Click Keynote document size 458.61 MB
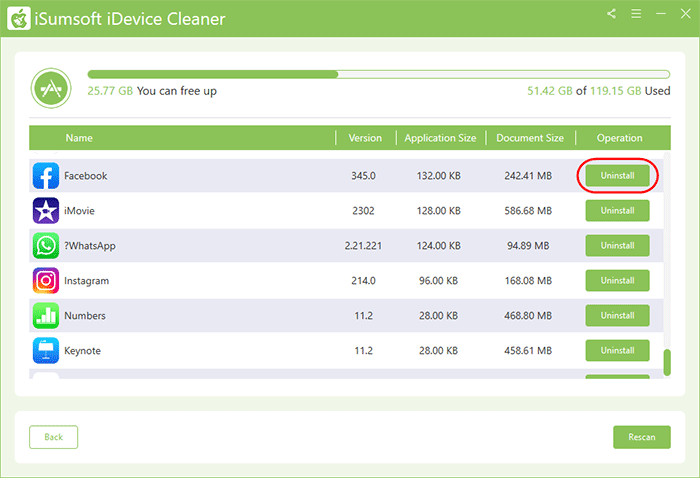This screenshot has width=700, height=478. (x=528, y=350)
